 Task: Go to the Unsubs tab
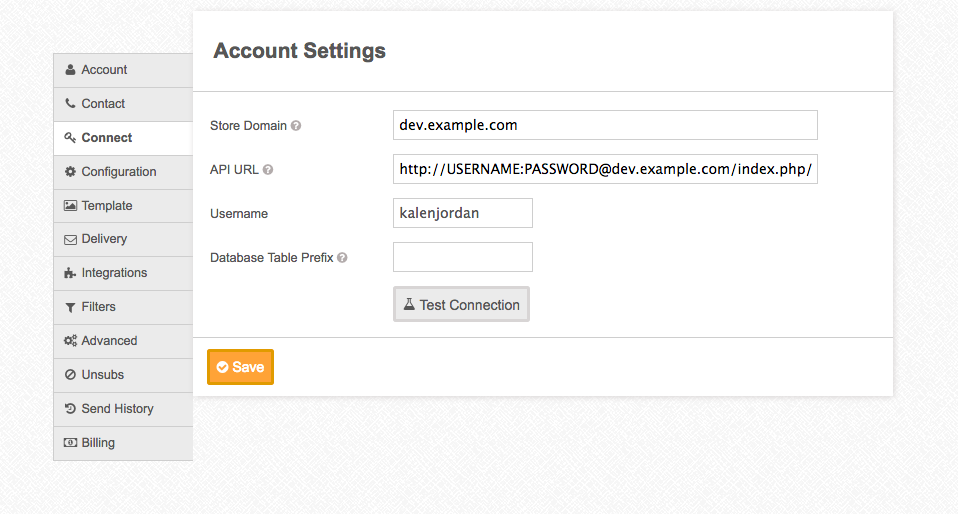tap(103, 375)
